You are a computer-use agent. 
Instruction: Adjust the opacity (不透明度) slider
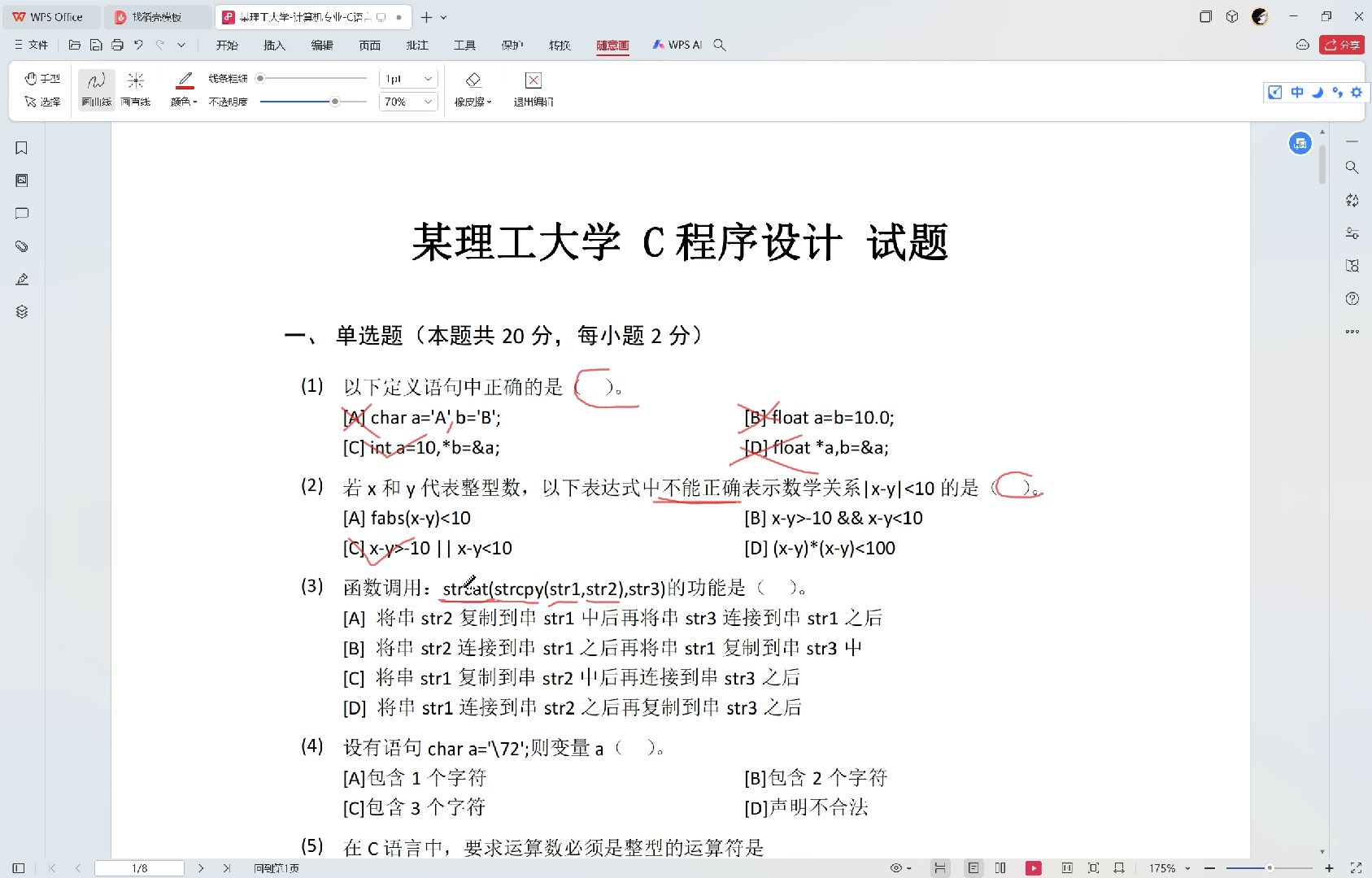coord(313,102)
